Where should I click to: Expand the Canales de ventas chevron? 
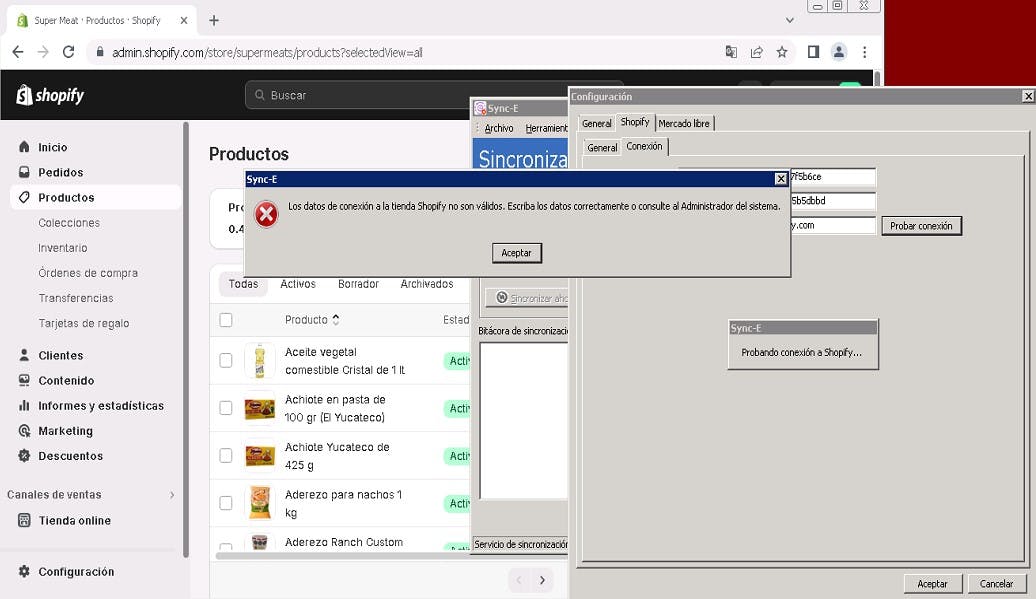172,495
